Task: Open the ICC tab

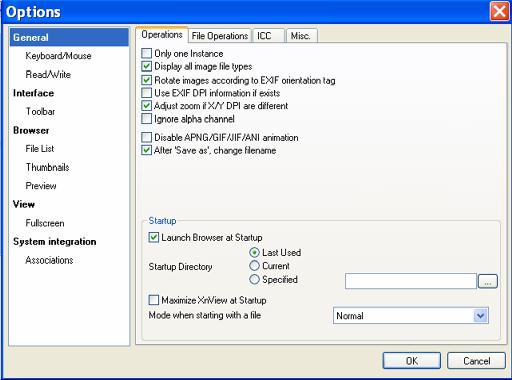Action: tap(269, 36)
